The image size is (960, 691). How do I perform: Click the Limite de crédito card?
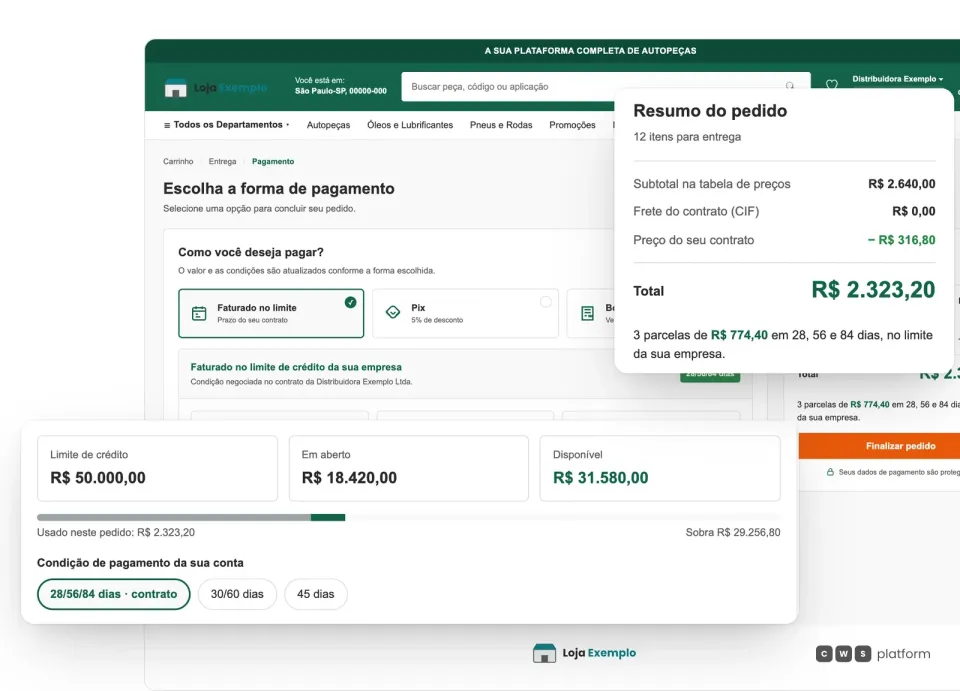click(157, 468)
